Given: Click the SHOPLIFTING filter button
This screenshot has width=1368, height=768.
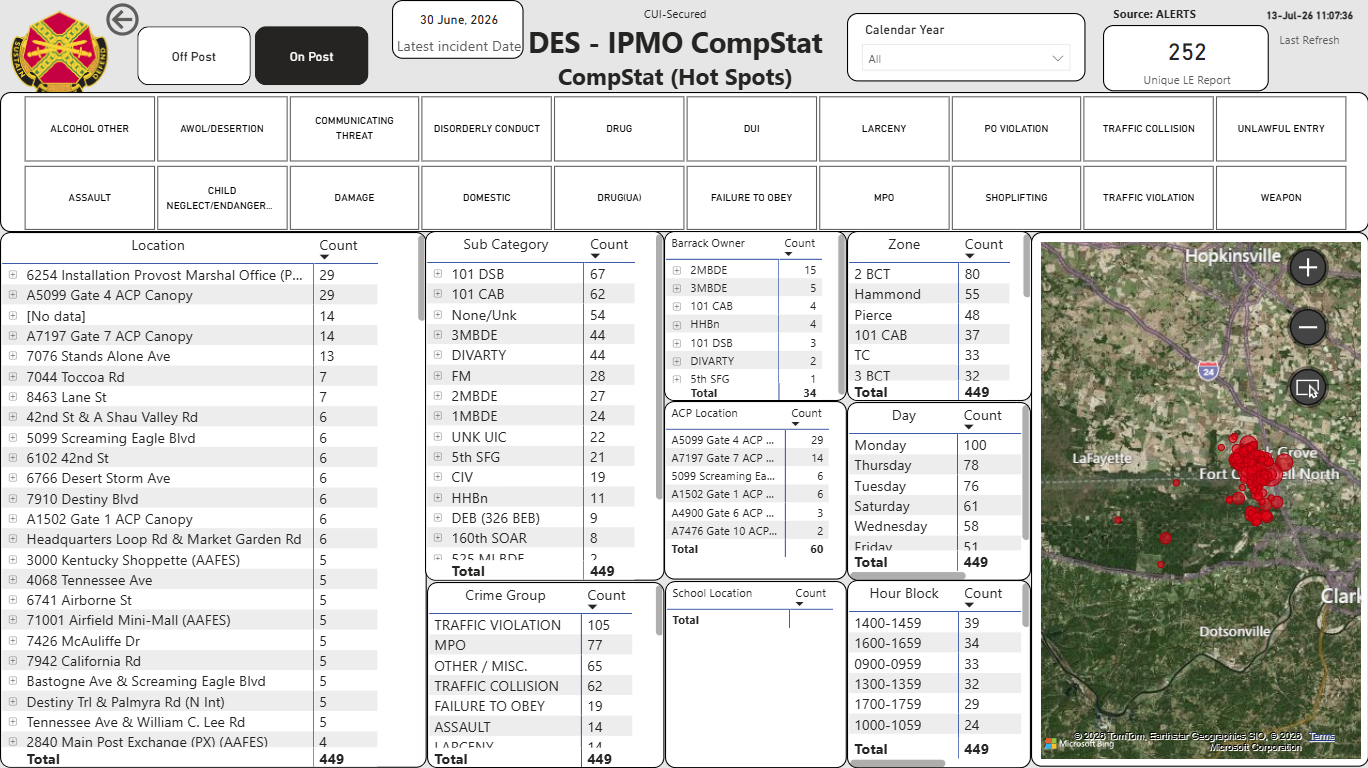Looking at the screenshot, I should click(1016, 198).
